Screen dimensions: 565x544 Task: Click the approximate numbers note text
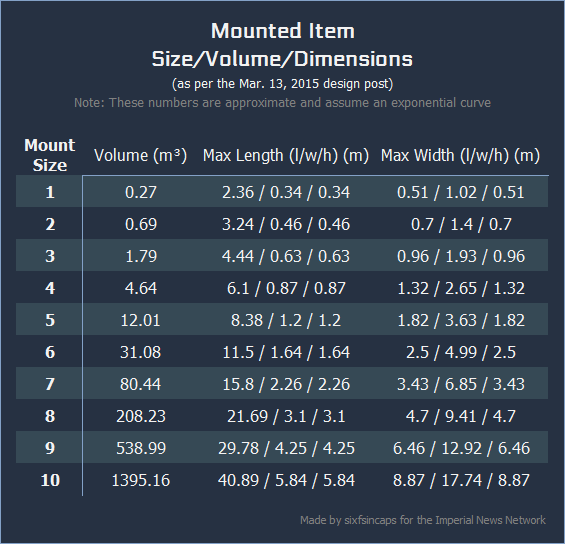[282, 103]
